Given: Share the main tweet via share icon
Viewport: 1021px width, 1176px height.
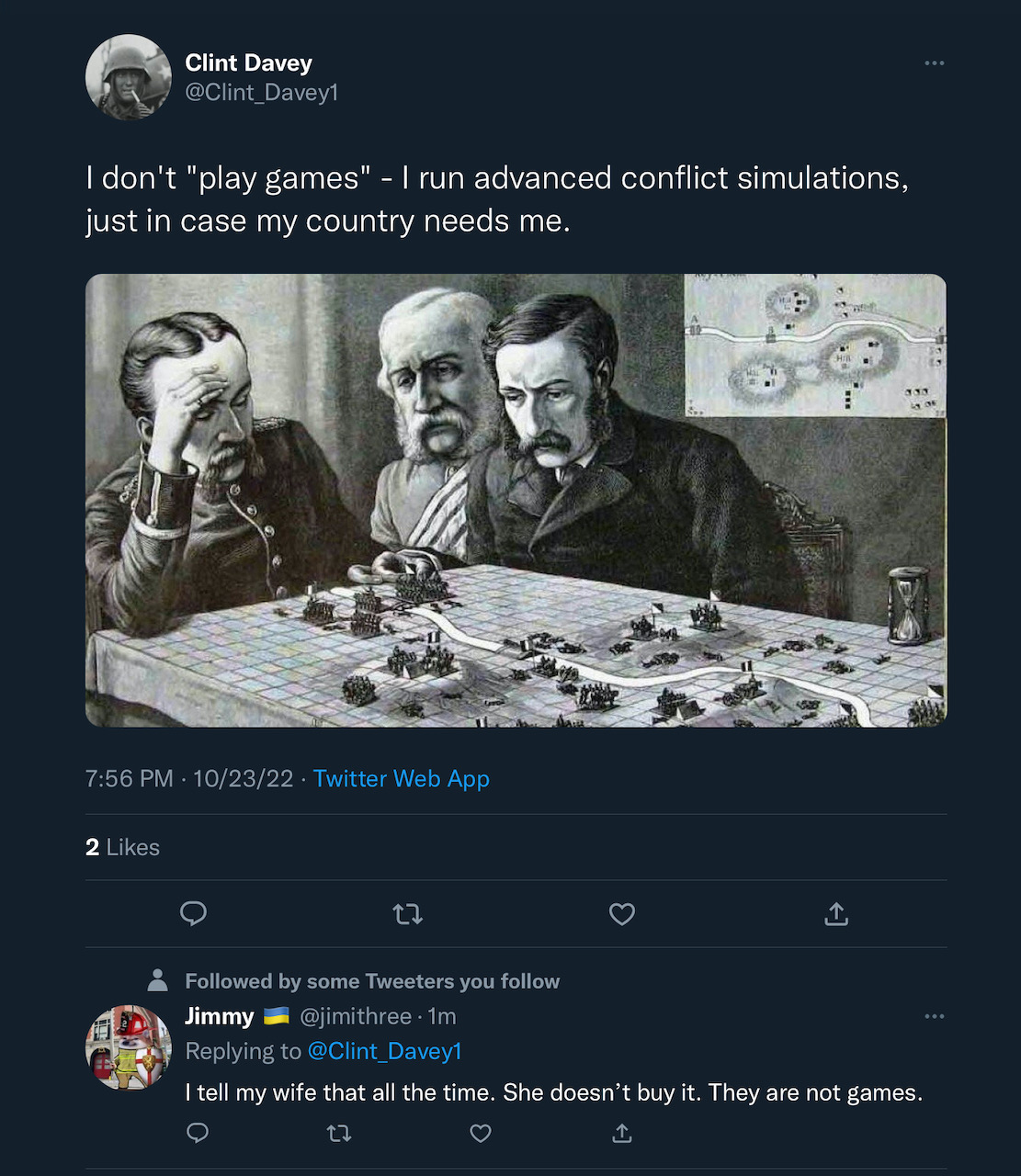Looking at the screenshot, I should pos(836,913).
